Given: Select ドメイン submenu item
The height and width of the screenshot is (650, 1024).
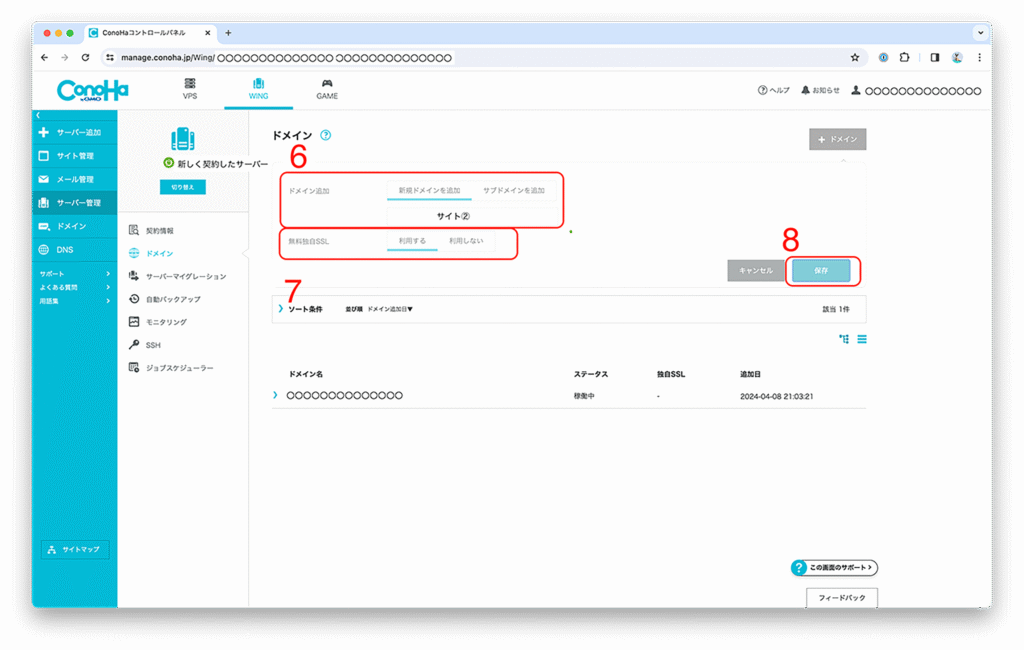Looking at the screenshot, I should point(152,253).
